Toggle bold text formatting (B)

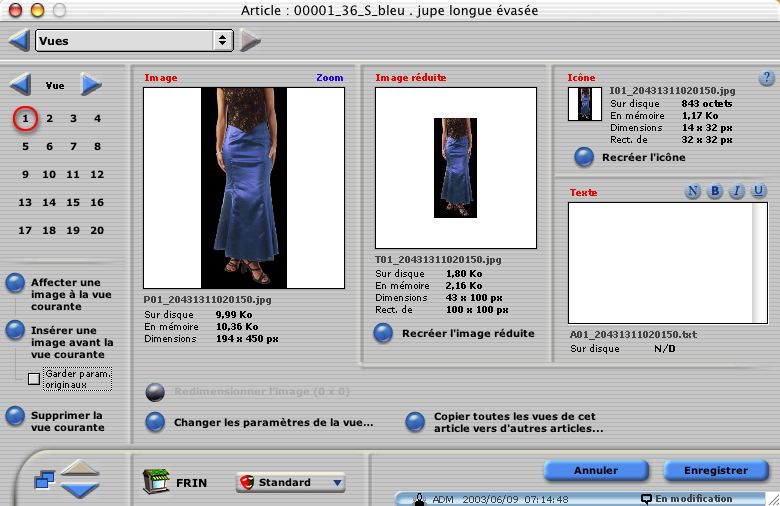[x=715, y=191]
